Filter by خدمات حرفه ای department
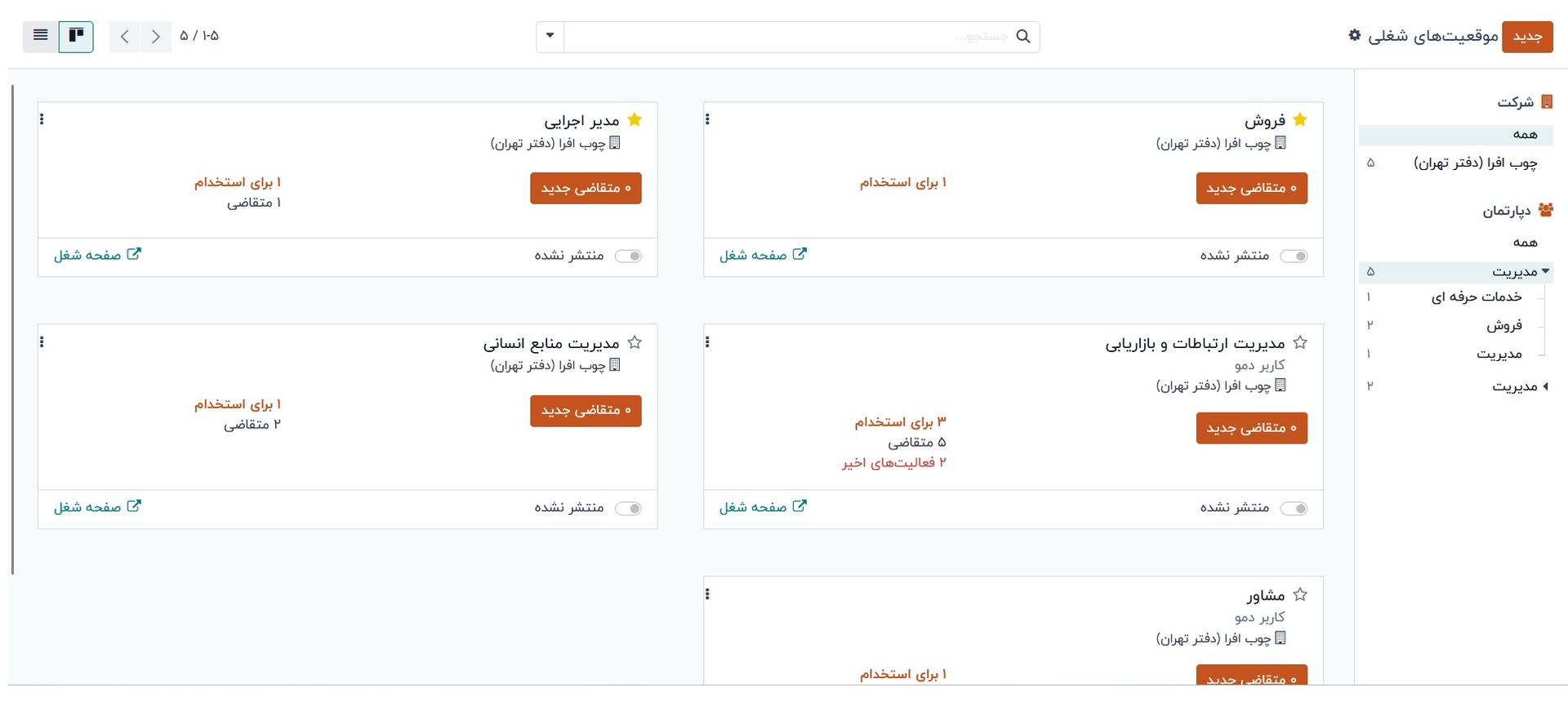The width and height of the screenshot is (1568, 705). click(x=1477, y=297)
